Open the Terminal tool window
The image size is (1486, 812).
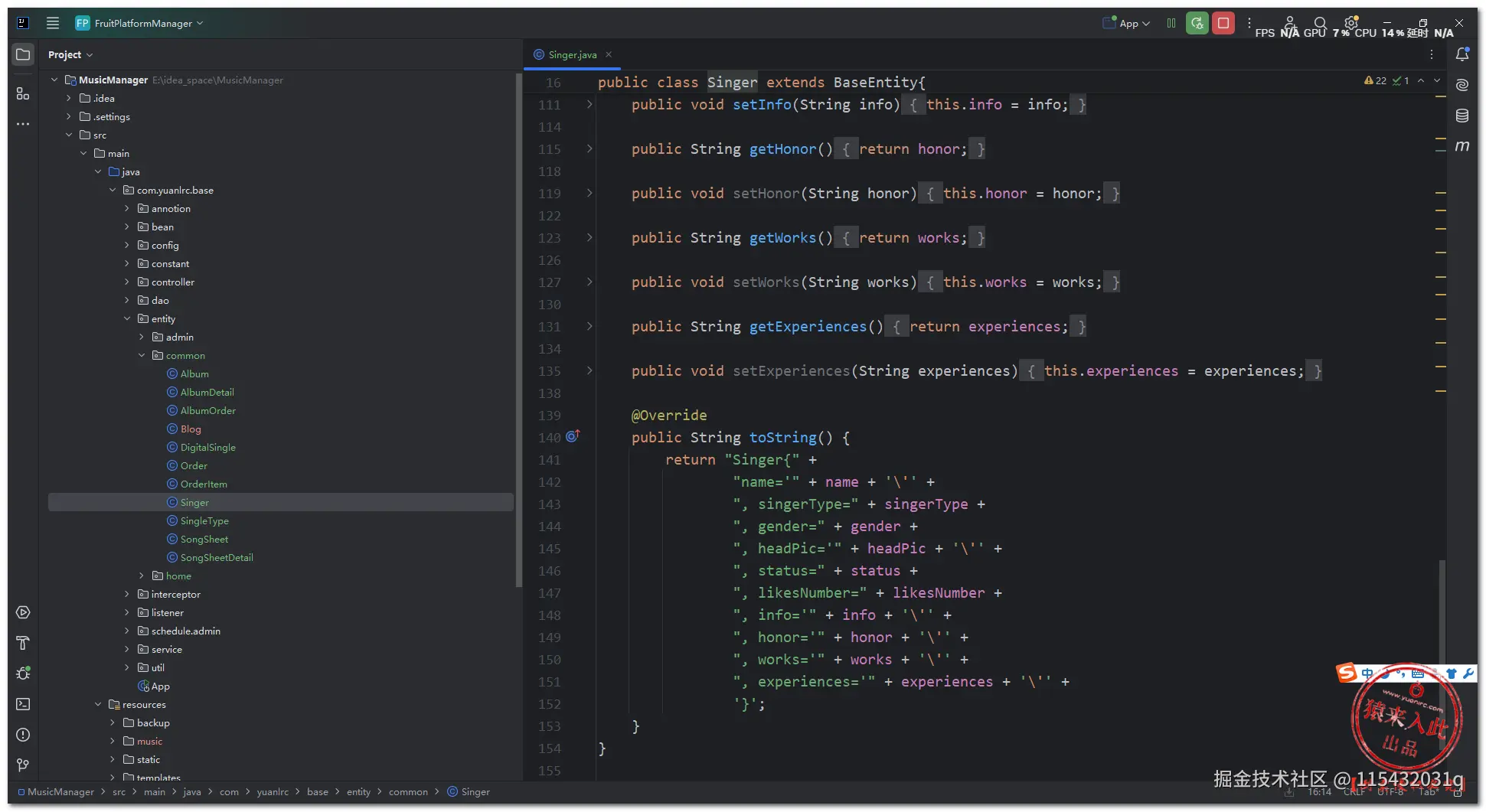[23, 704]
